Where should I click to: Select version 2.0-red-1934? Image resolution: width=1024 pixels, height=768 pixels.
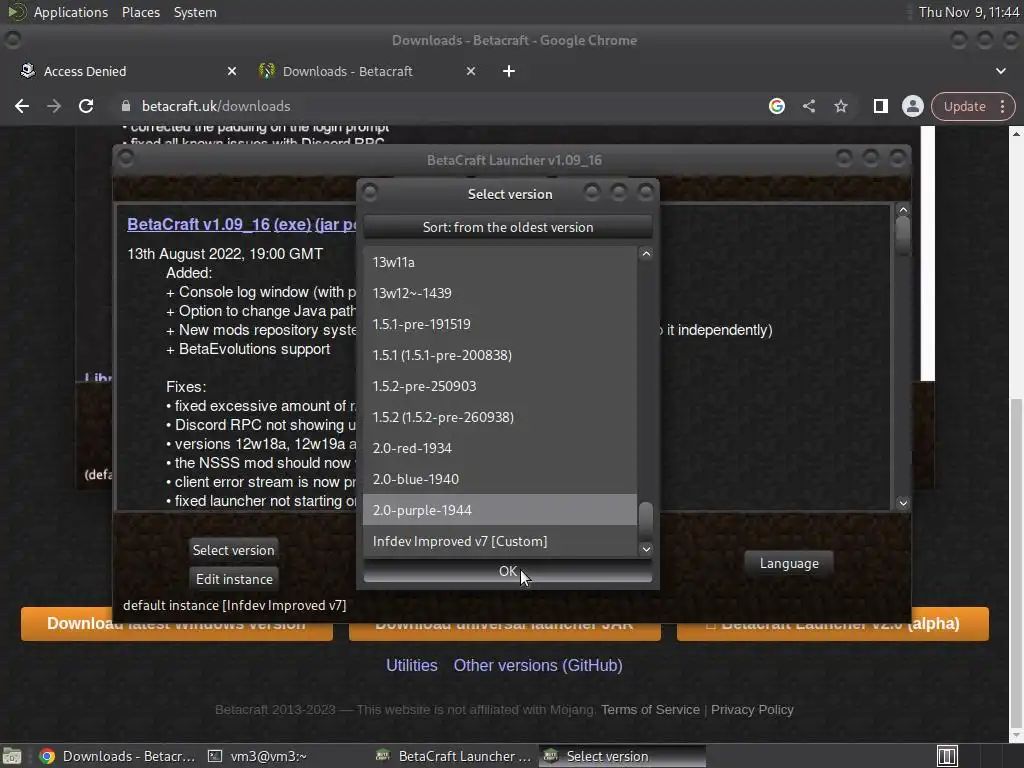coord(500,448)
